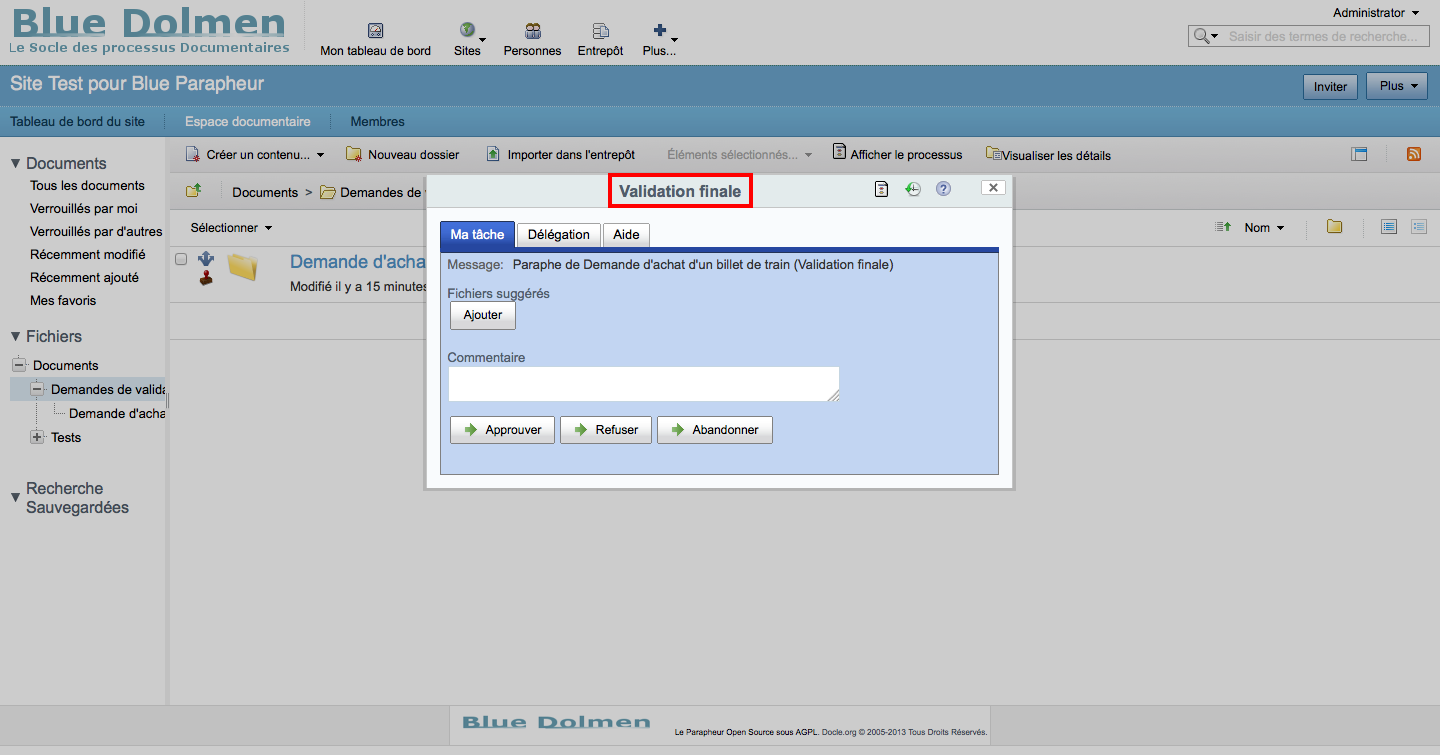1440x755 pixels.
Task: Click into the Commentaire text area
Action: pyautogui.click(x=643, y=384)
